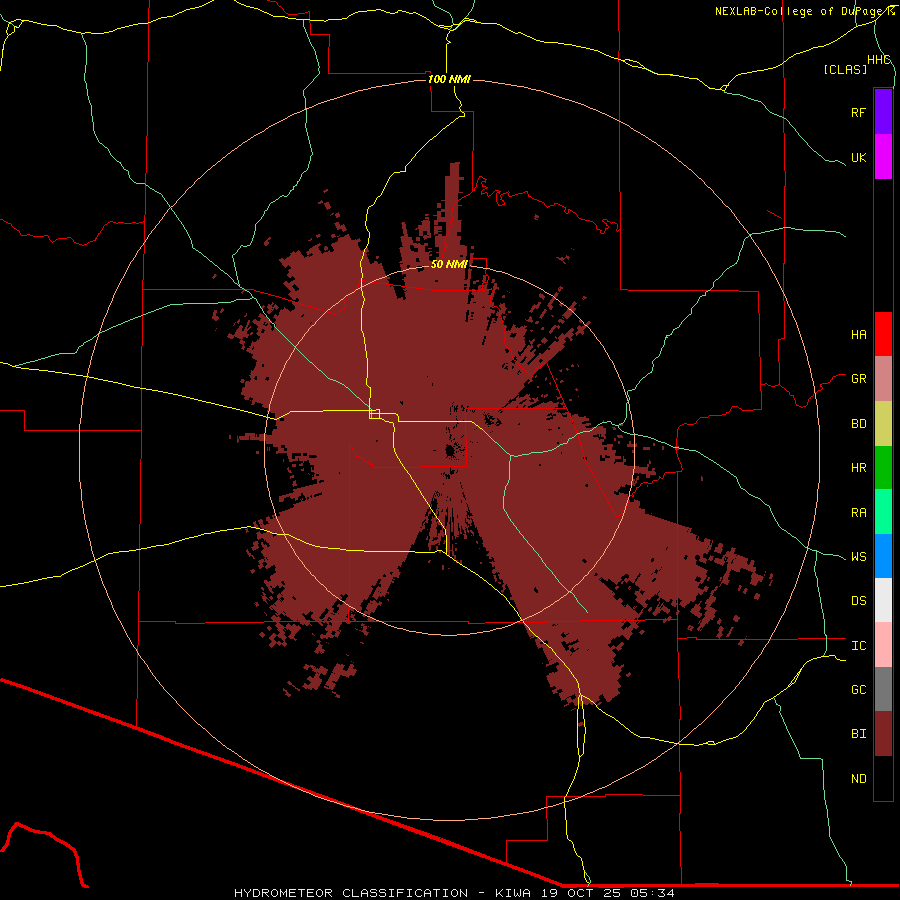The width and height of the screenshot is (900, 900).
Task: Click the 'HHC' label above the legend
Action: [x=879, y=60]
